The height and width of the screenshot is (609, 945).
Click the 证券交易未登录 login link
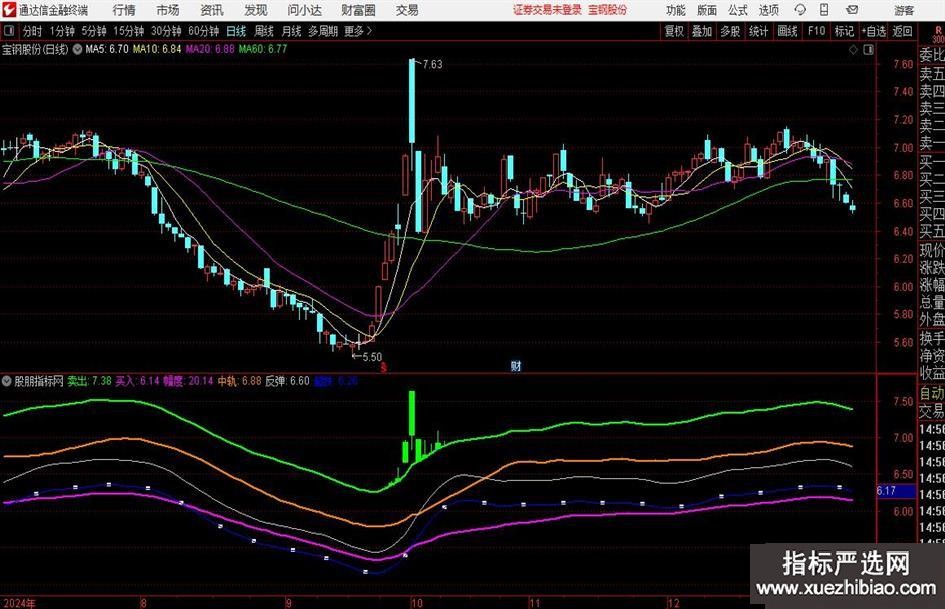click(x=547, y=10)
